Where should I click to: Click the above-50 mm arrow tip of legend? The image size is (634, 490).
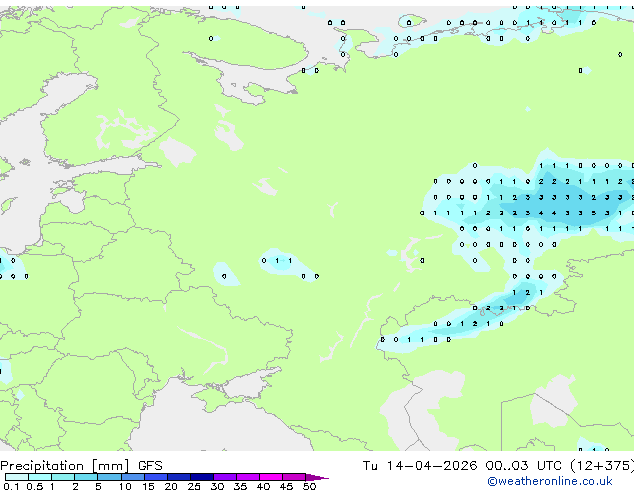[317, 477]
